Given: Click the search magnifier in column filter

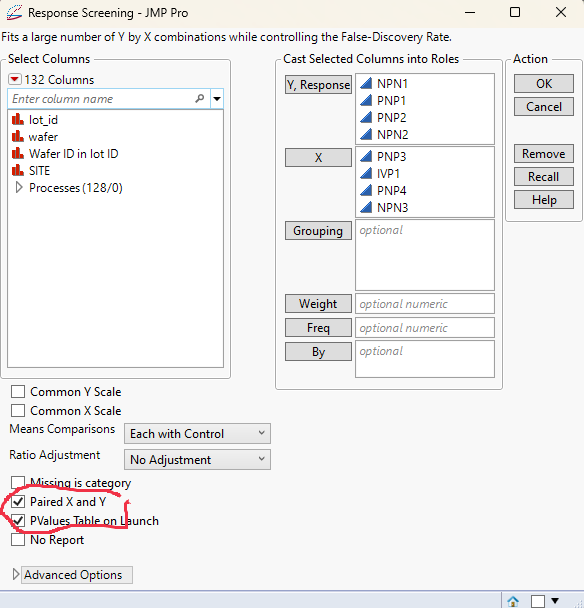Looking at the screenshot, I should [x=200, y=98].
